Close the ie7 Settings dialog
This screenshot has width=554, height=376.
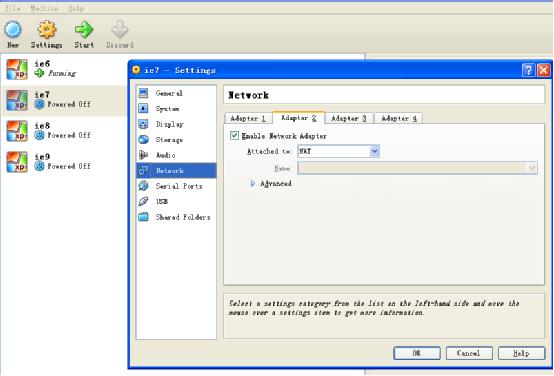pyautogui.click(x=544, y=70)
